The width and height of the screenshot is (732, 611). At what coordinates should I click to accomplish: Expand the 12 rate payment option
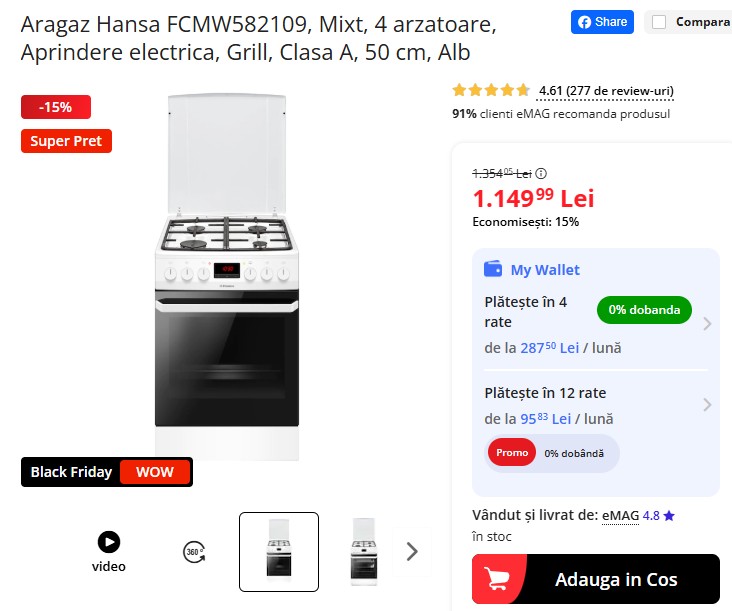pos(707,405)
